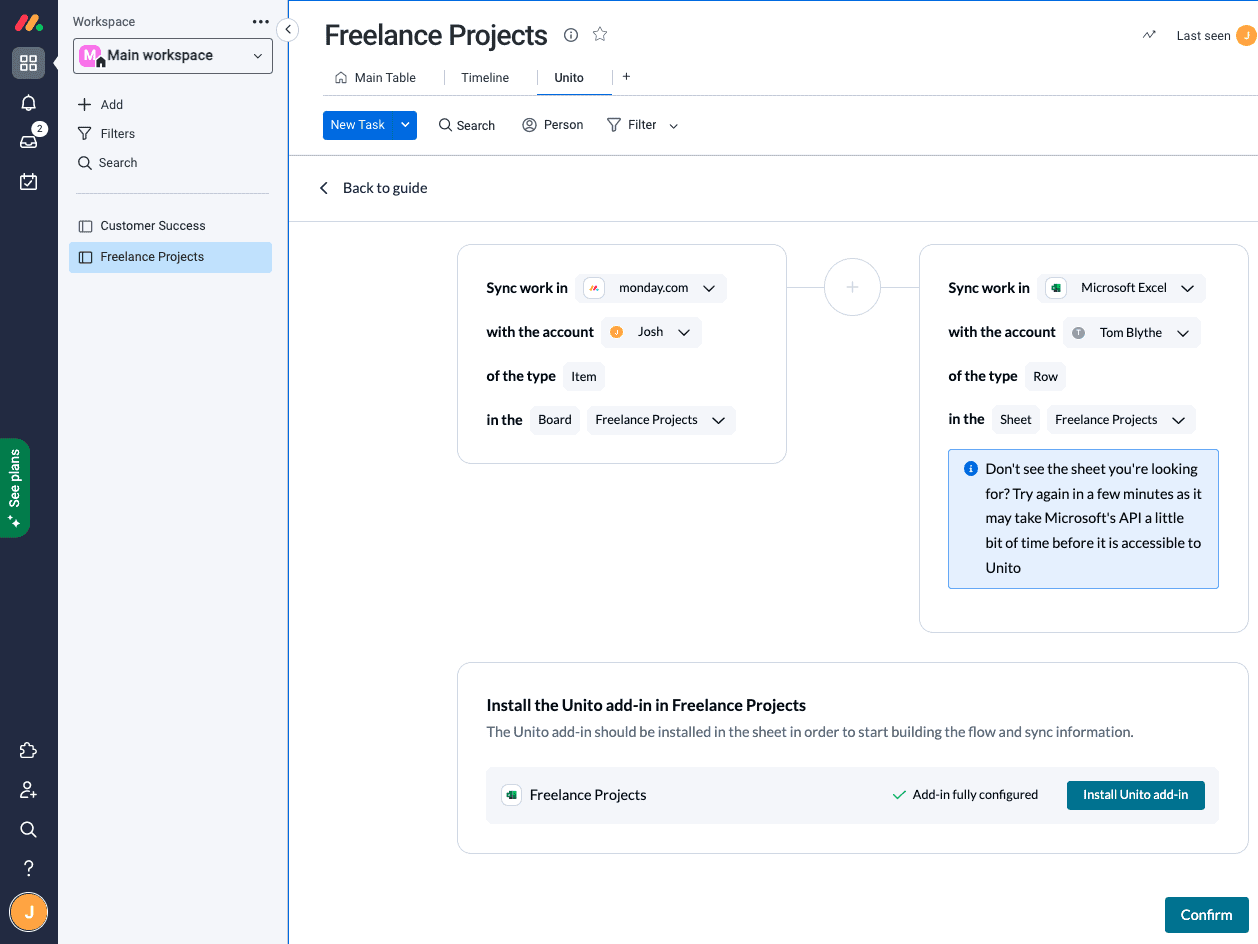Click Filters in the workspace sidebar
This screenshot has height=944, width=1258.
(106, 133)
